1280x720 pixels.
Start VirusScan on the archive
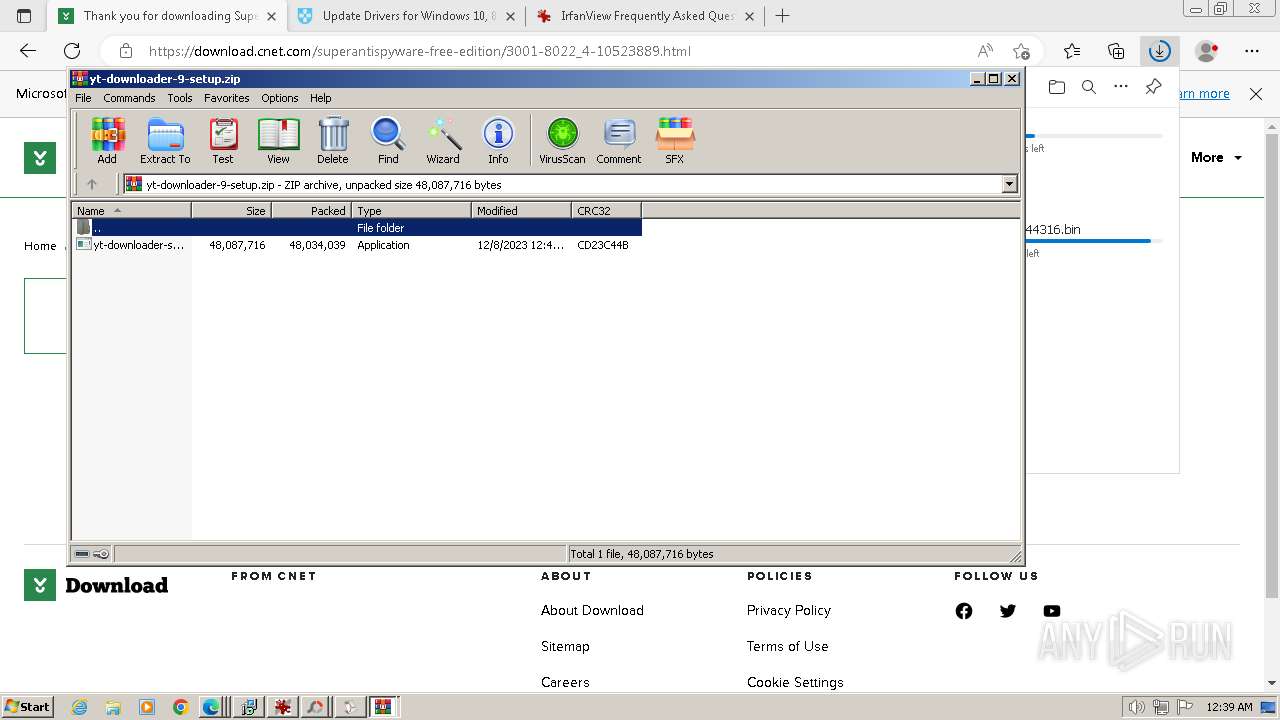562,140
